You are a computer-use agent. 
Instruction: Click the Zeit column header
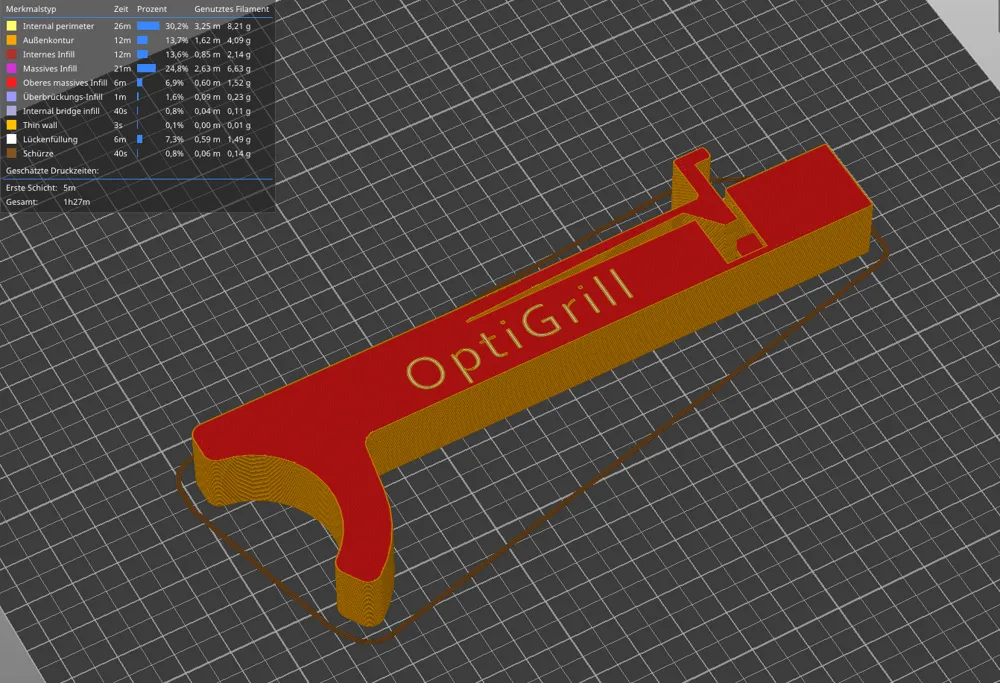pos(121,9)
